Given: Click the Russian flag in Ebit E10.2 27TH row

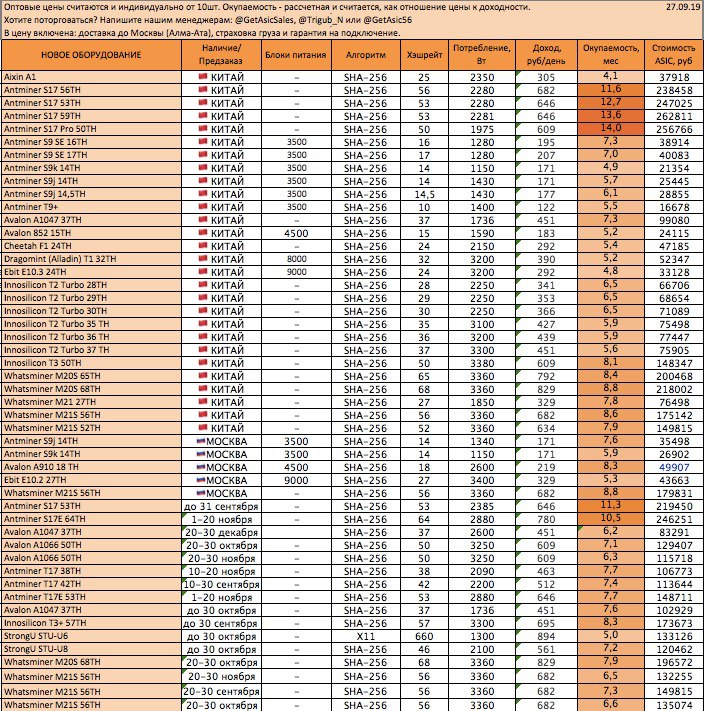Looking at the screenshot, I should click(x=200, y=480).
